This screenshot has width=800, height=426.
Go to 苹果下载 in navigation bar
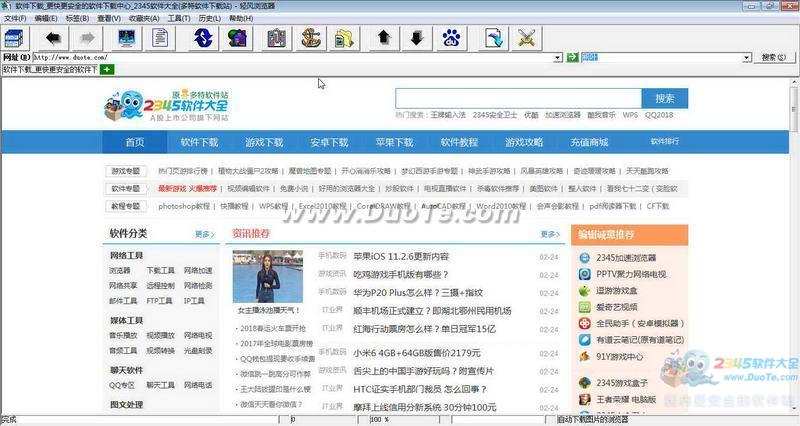click(394, 142)
